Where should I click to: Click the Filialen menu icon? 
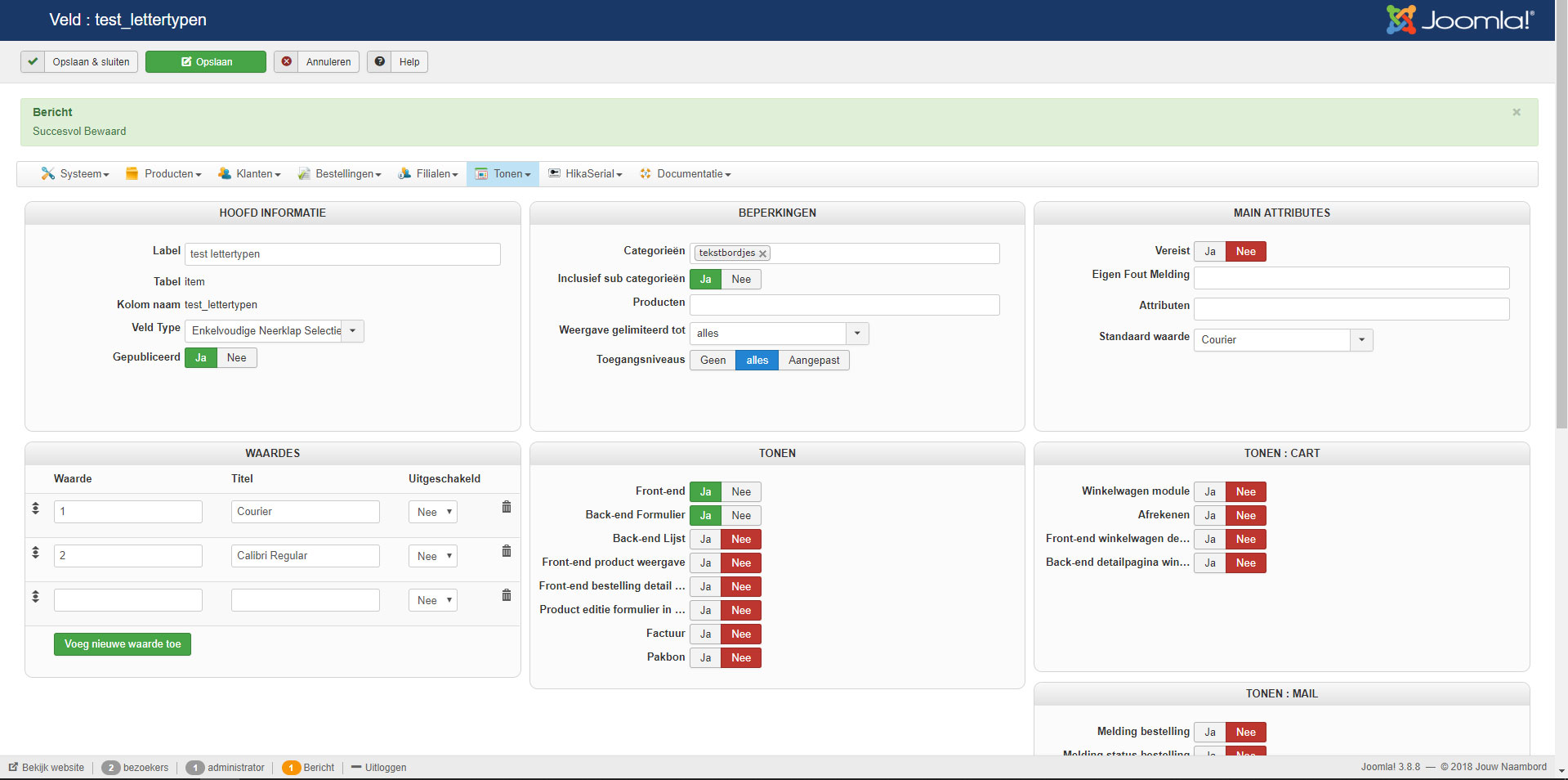[x=404, y=173]
